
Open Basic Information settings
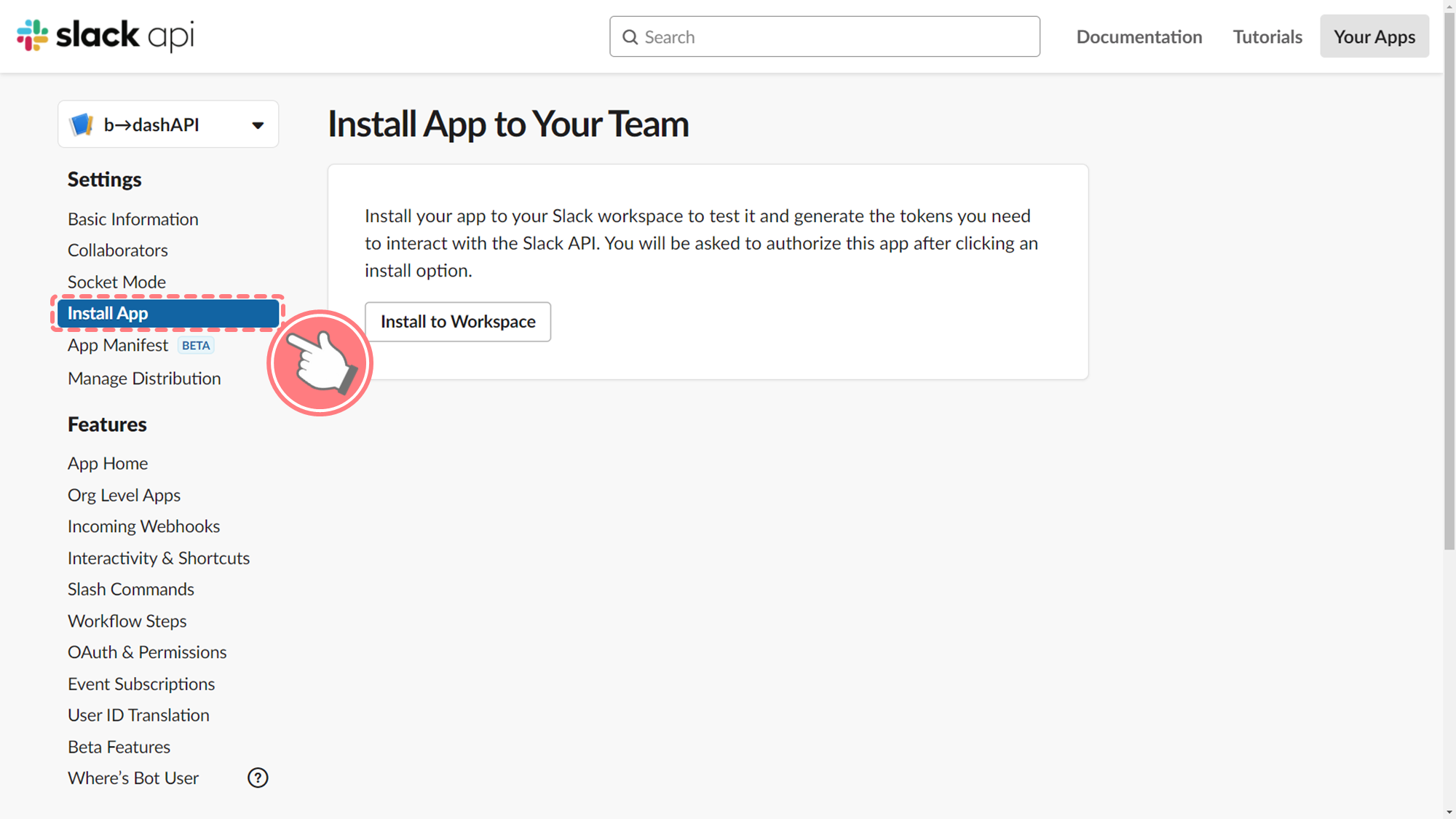pos(133,219)
